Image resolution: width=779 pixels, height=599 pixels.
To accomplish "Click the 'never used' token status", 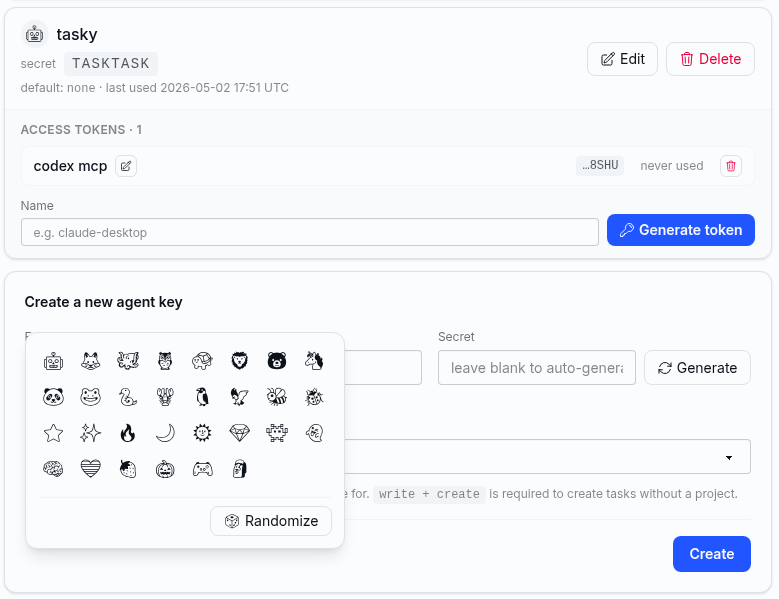I will pos(672,166).
